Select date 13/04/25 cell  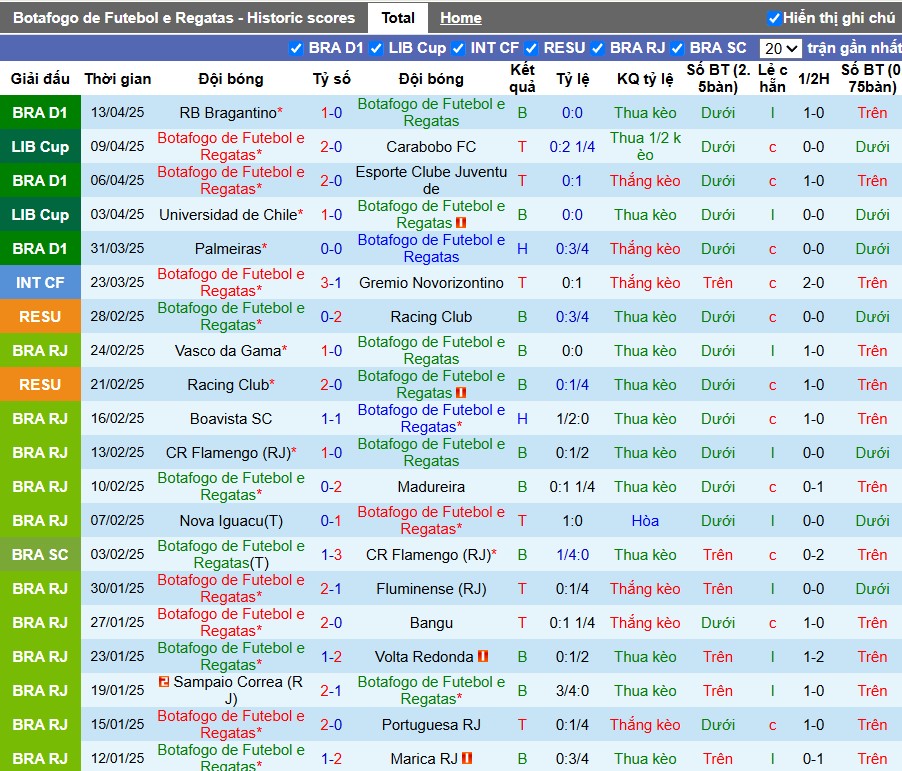(x=117, y=112)
